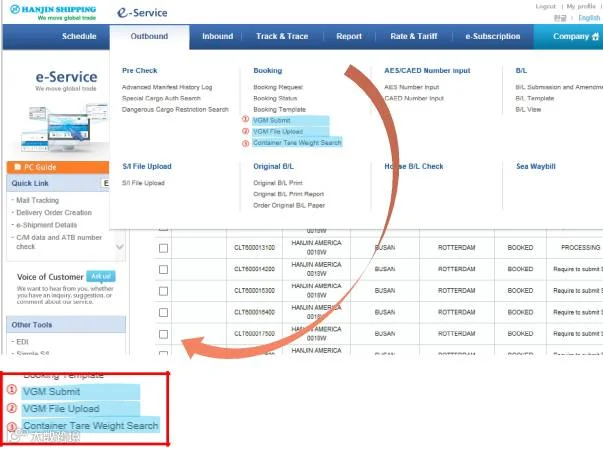Open C/M data and ATB number check

[x=59, y=242]
